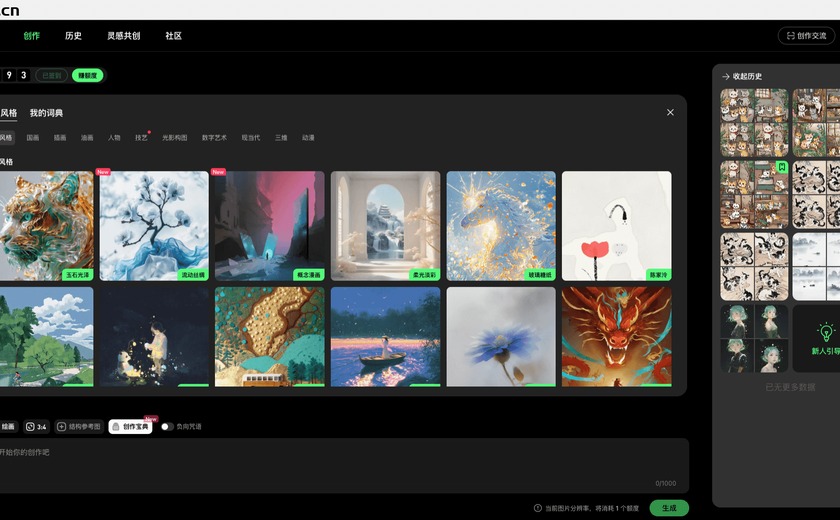Screen dimensions: 840x520
Task: Open the ink-wash cats history thumbnail
Action: (x=754, y=267)
